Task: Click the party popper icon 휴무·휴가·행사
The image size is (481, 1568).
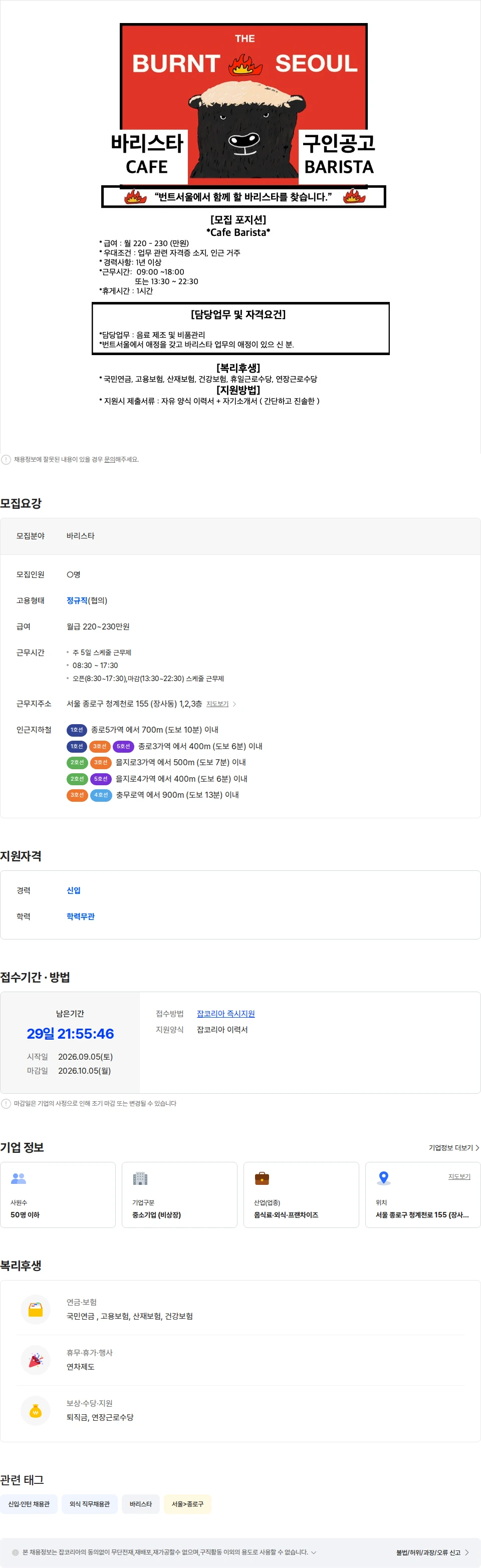Action: (x=36, y=1360)
